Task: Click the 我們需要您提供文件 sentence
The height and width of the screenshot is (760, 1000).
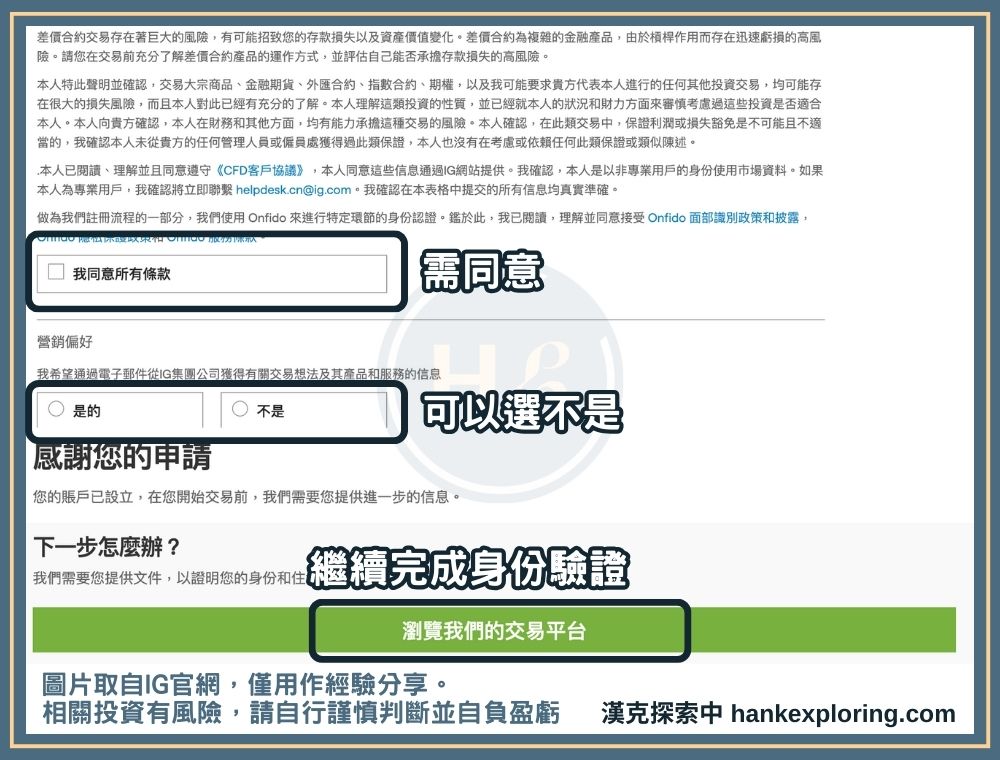Action: [x=170, y=578]
